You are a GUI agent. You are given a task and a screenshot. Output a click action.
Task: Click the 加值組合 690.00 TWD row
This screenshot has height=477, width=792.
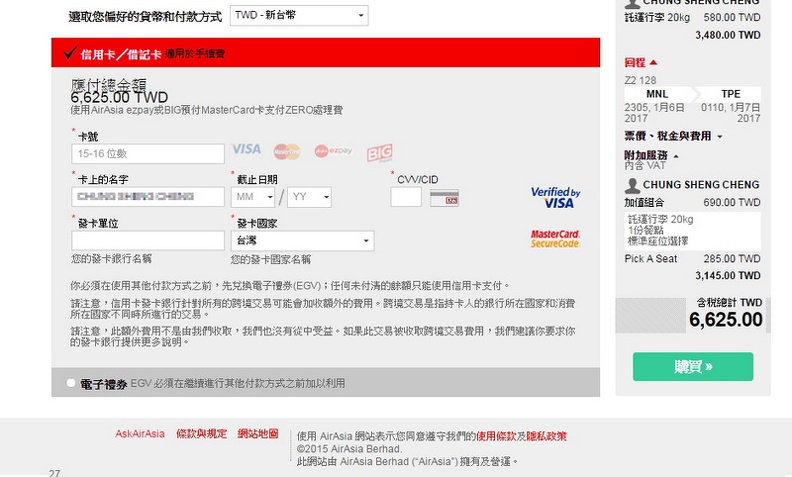692,203
